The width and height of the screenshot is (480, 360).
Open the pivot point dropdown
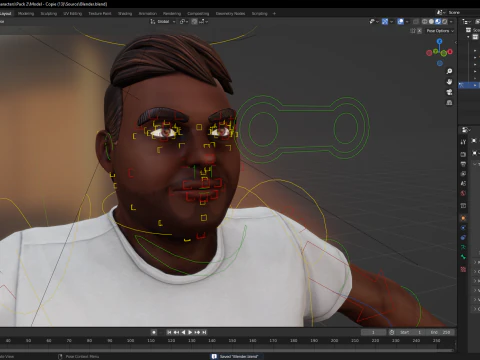click(184, 21)
